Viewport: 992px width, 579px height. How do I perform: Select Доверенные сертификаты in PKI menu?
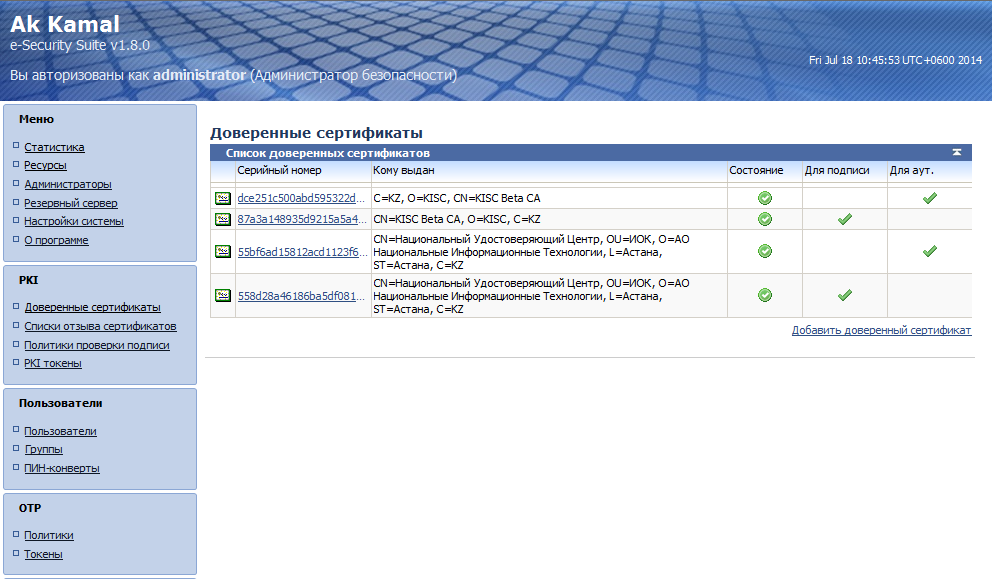92,307
